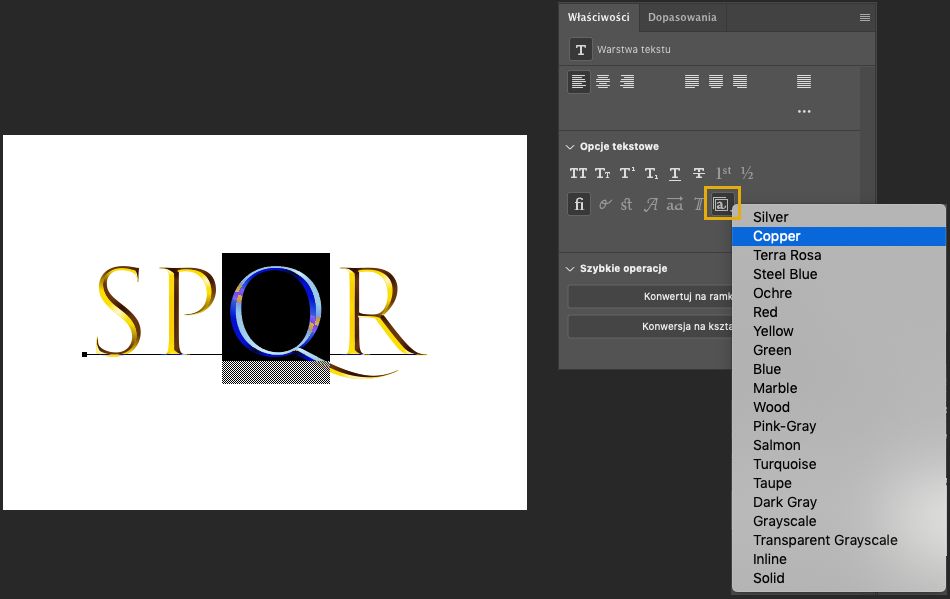
Task: Center-align the text paragraph
Action: click(x=603, y=82)
